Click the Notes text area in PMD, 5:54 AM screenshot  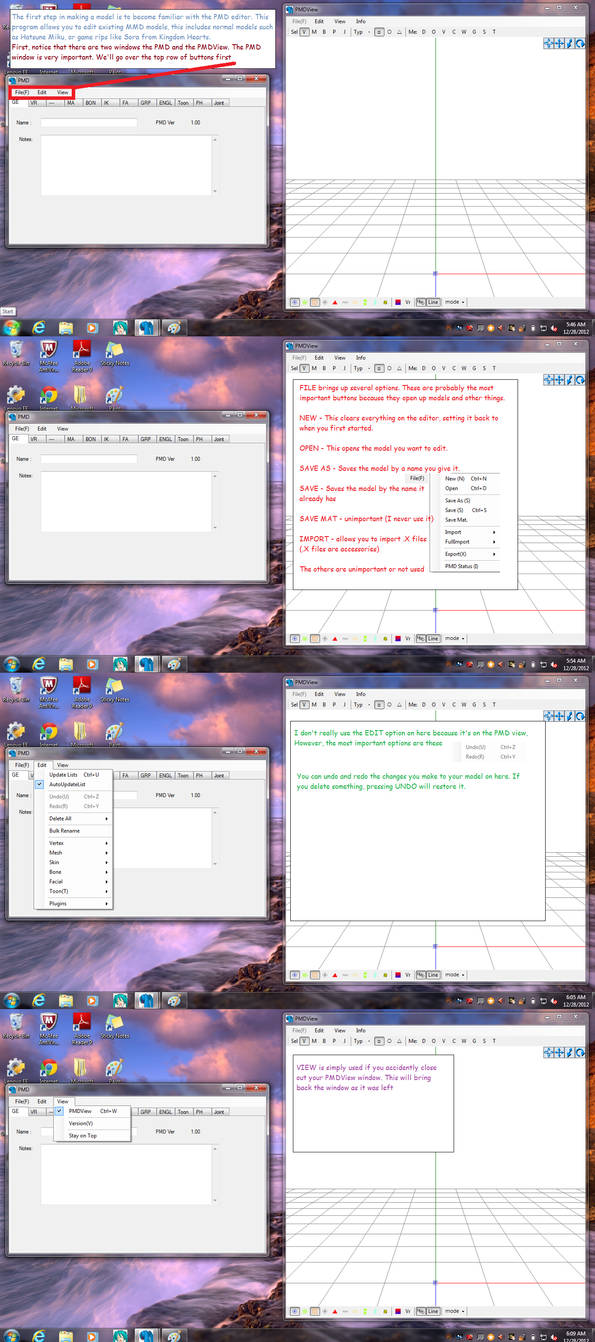[x=126, y=501]
